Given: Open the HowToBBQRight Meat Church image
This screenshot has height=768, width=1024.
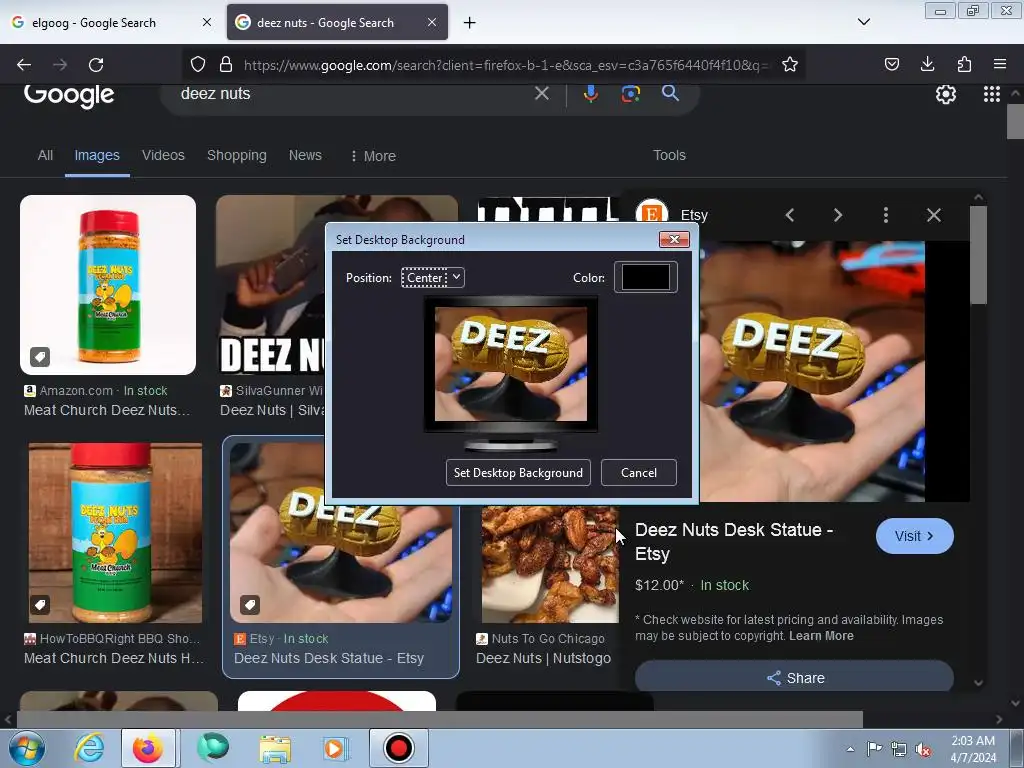Looking at the screenshot, I should (116, 533).
